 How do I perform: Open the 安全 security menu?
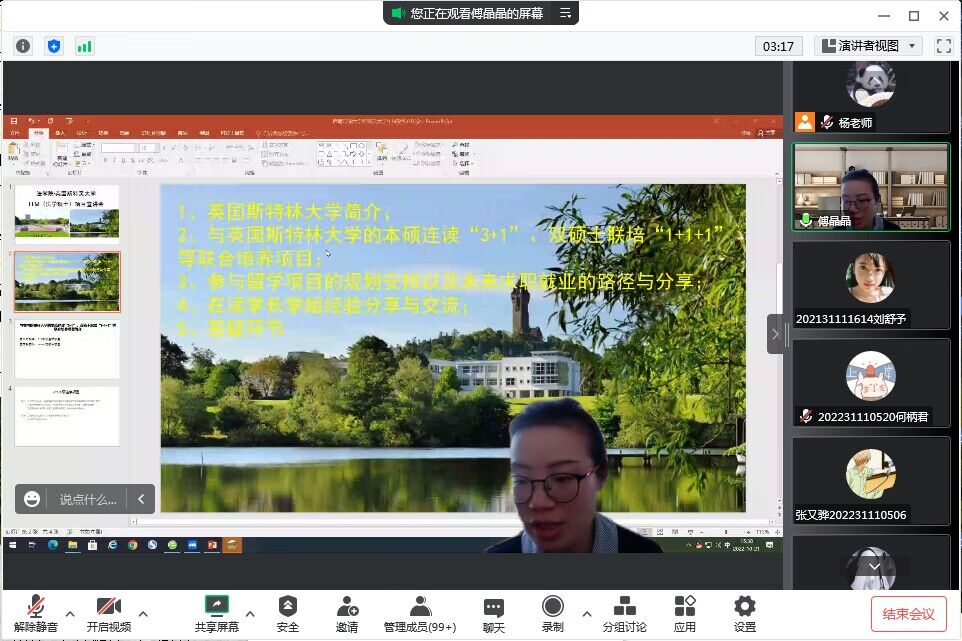(x=288, y=613)
